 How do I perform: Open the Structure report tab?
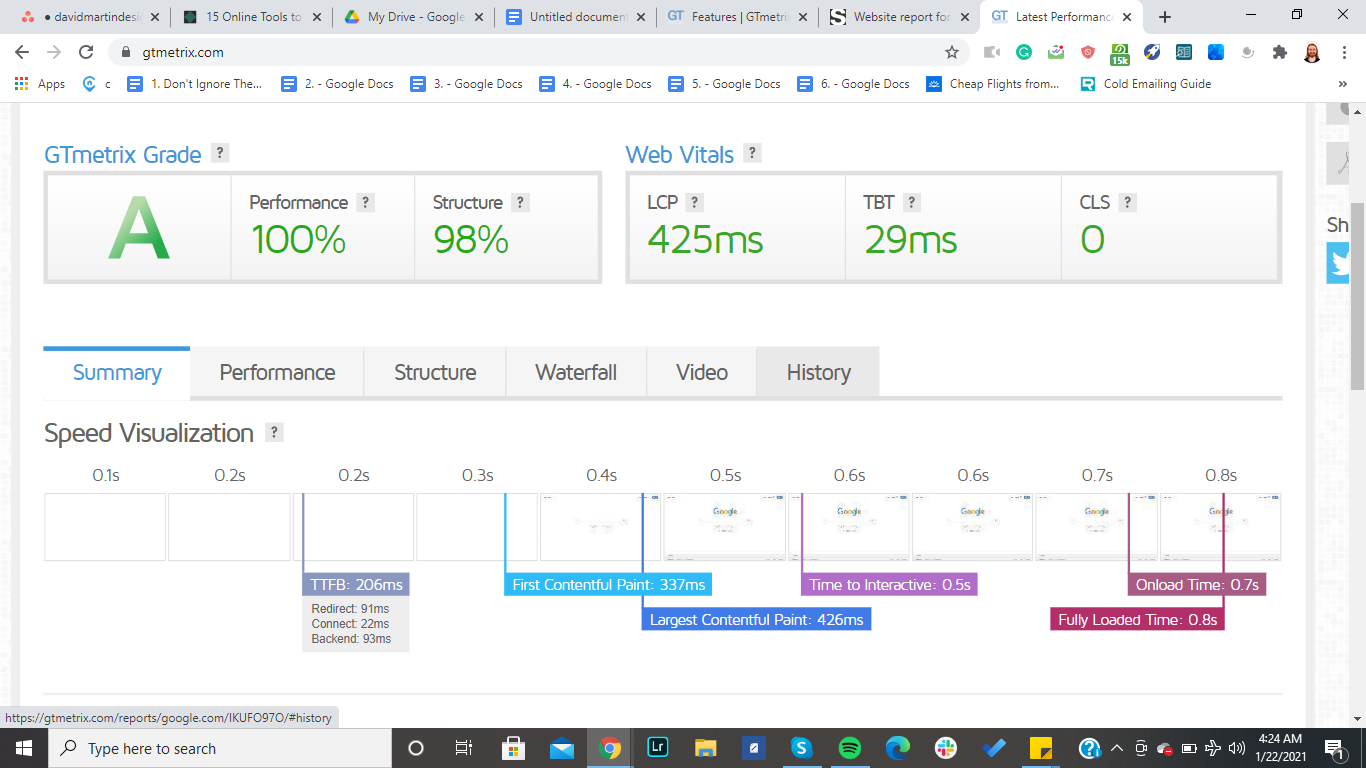click(x=435, y=373)
